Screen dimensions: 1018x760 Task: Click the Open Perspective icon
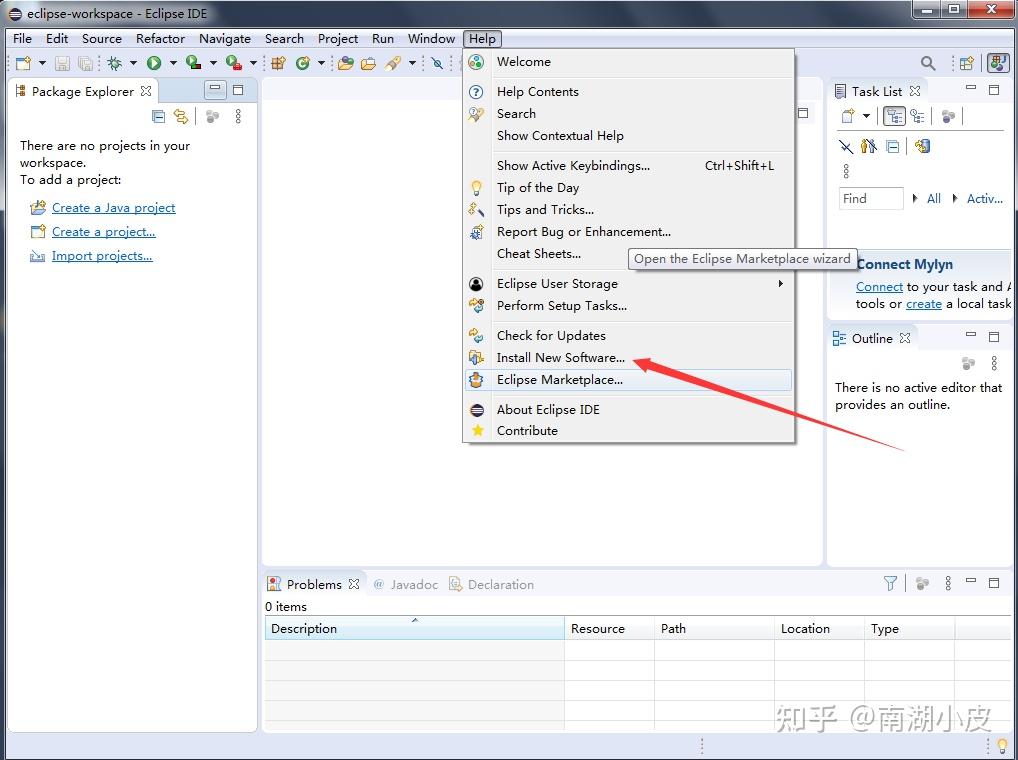[967, 63]
